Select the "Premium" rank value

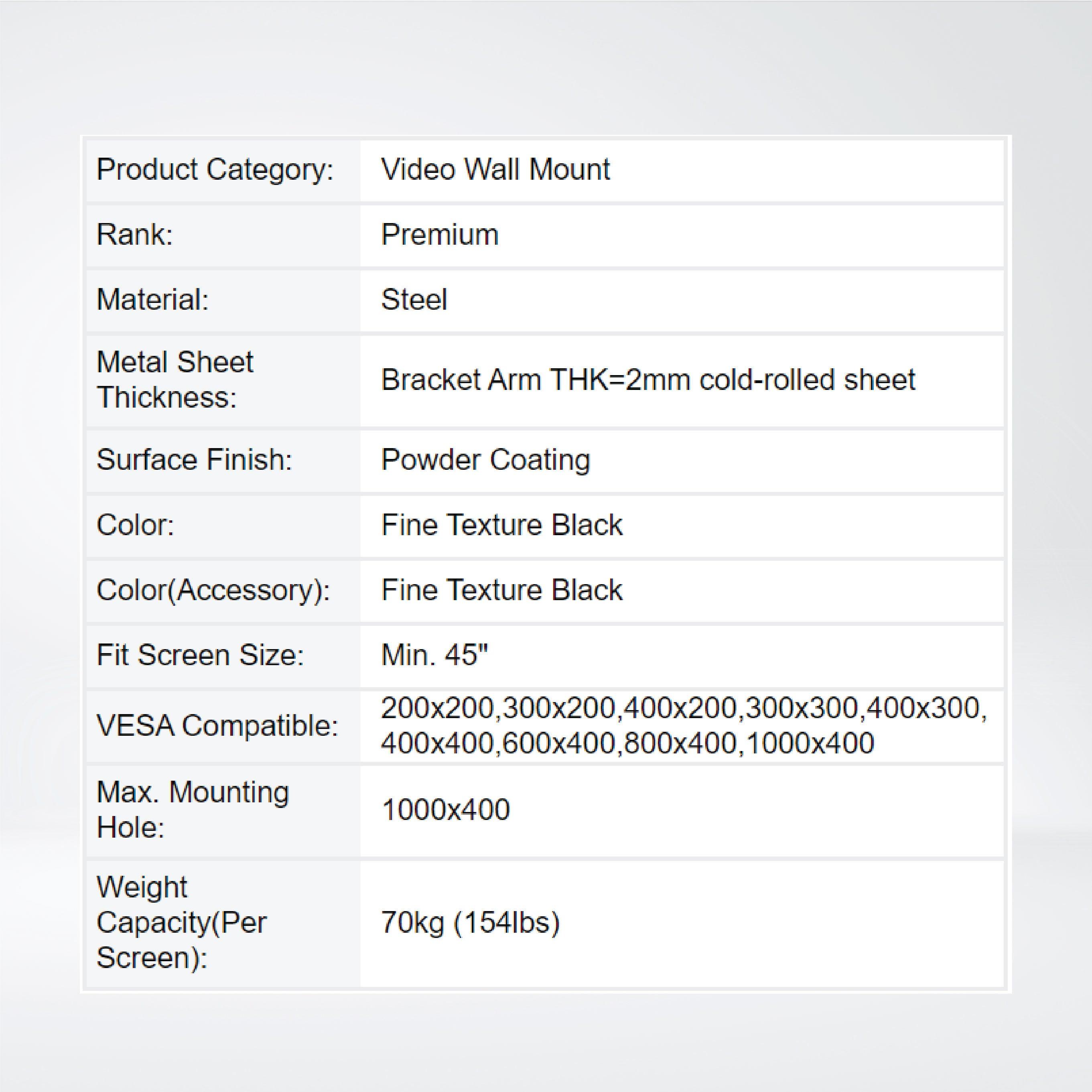[x=440, y=235]
